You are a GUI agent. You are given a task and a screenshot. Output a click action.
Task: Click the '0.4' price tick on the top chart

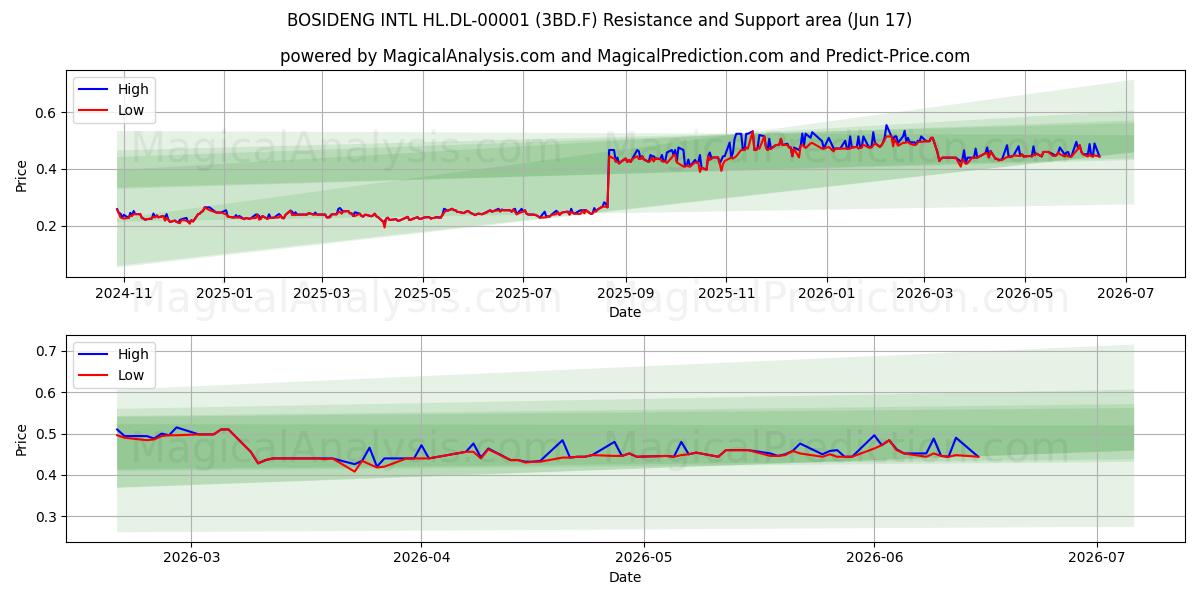[x=48, y=169]
